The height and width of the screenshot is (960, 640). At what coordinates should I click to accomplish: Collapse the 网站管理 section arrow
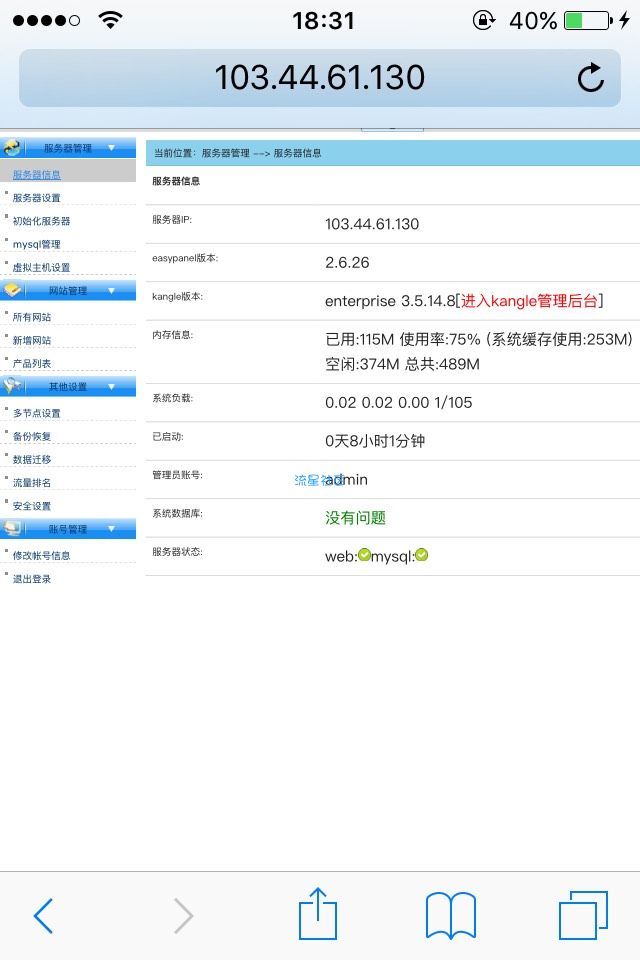[x=111, y=290]
